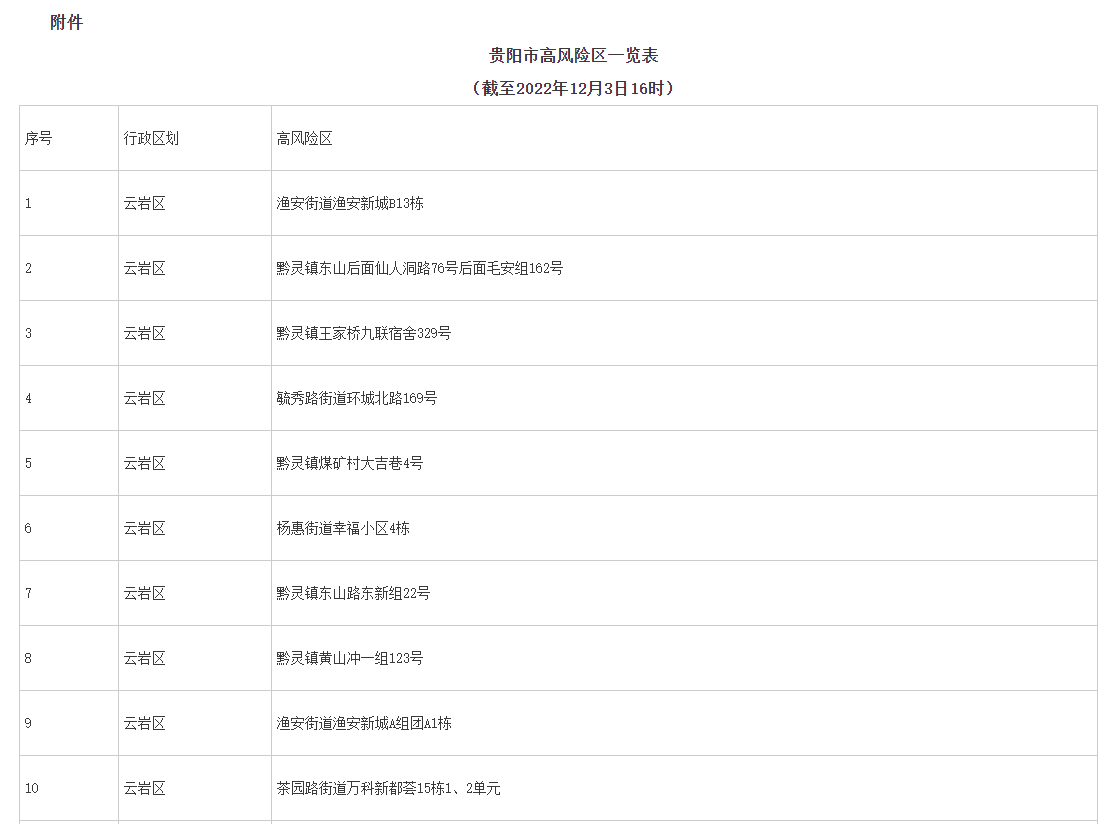Select the cell 渔安街道渔安新城A组团A1栋
Screen dimensions: 1102x824
click(364, 724)
